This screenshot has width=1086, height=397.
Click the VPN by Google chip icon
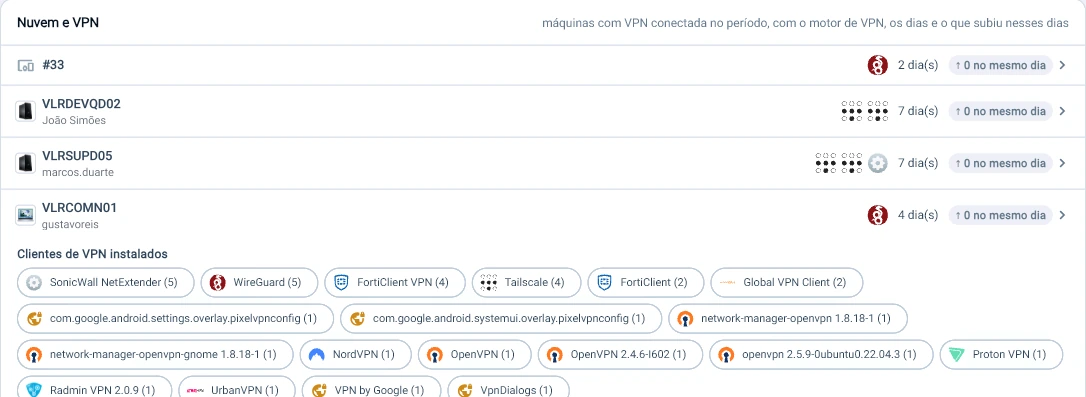pos(319,391)
